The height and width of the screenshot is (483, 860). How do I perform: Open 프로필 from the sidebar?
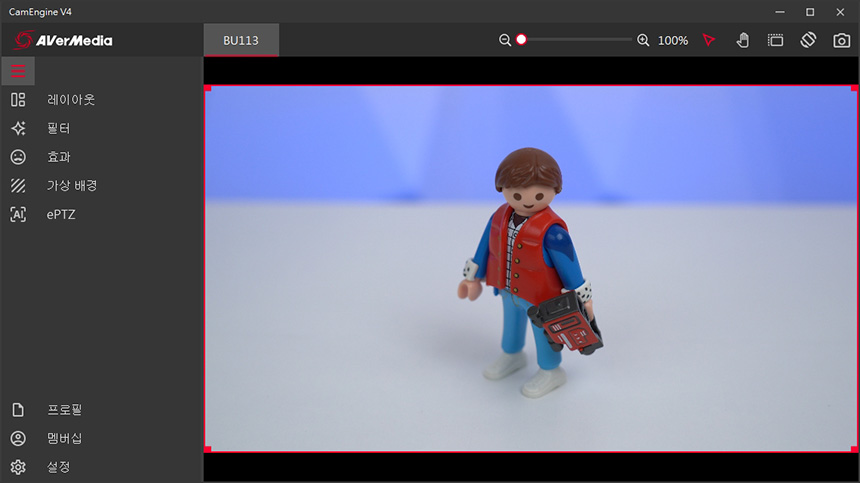[64, 410]
